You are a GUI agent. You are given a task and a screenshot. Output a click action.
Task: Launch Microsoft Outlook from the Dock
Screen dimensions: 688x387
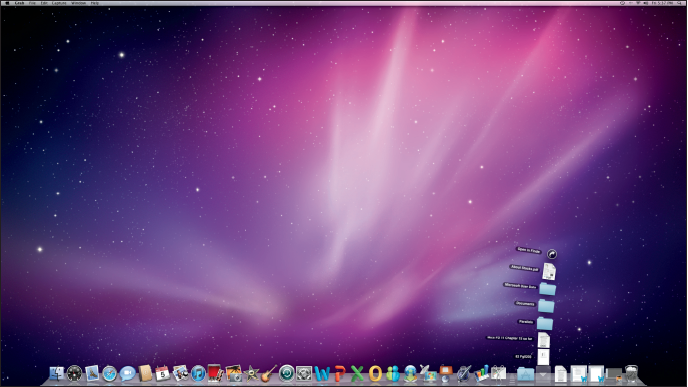pos(375,374)
